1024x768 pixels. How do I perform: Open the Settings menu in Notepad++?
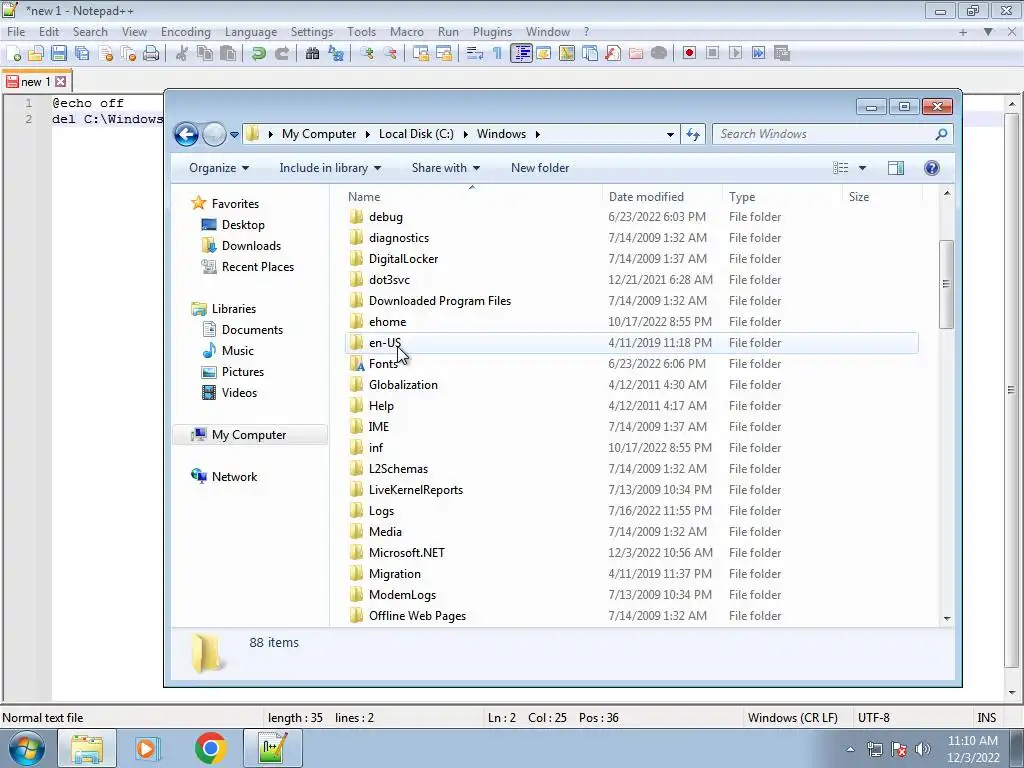coord(312,31)
